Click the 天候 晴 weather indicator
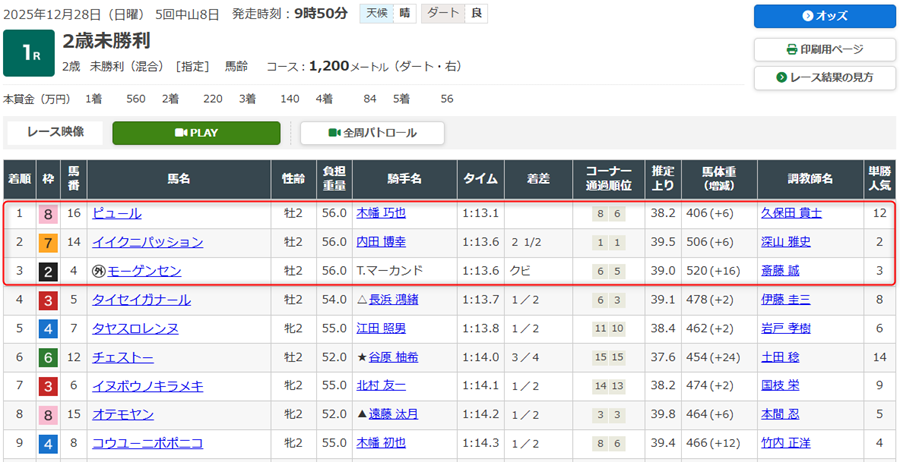 389,14
